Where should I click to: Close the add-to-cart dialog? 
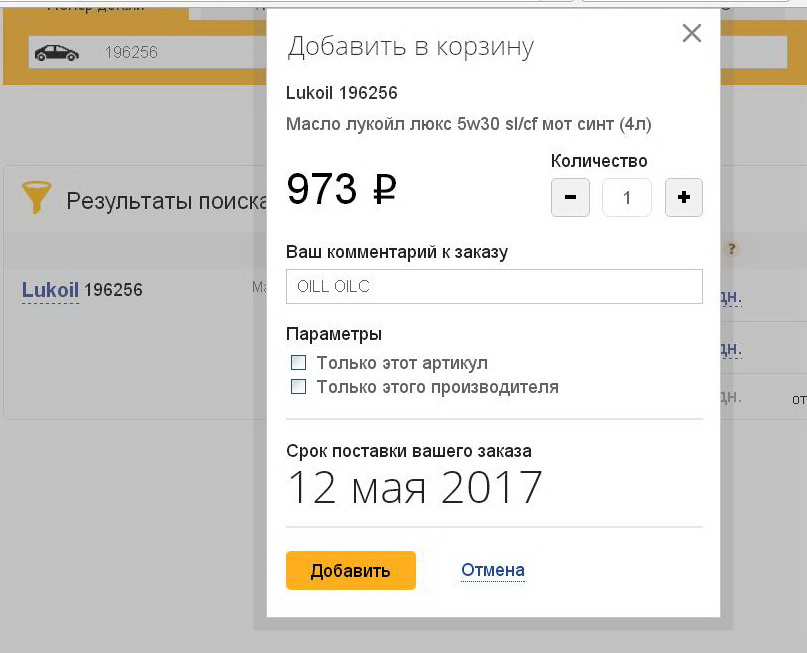pyautogui.click(x=691, y=33)
